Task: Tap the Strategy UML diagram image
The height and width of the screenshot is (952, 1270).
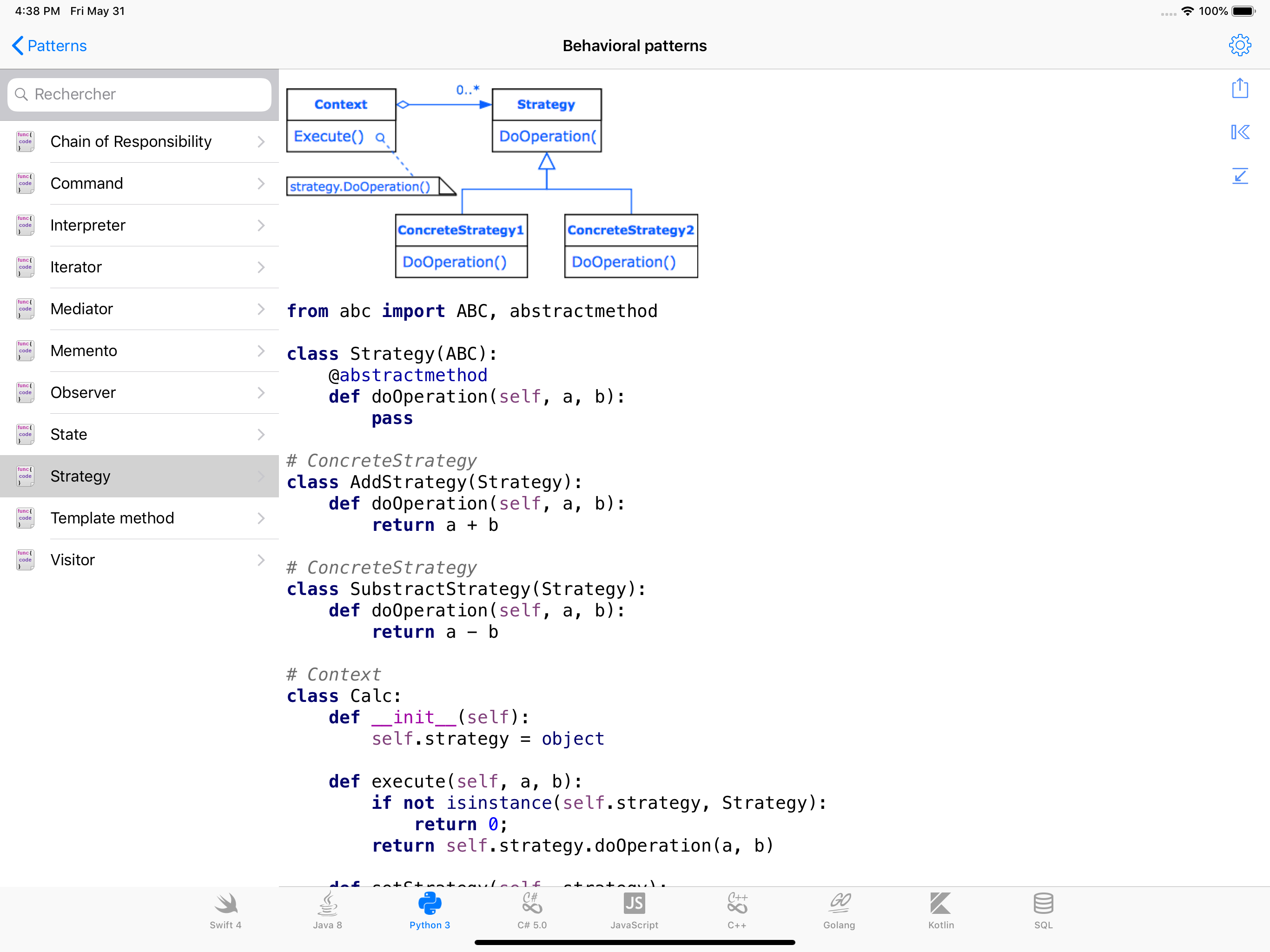Action: point(492,183)
